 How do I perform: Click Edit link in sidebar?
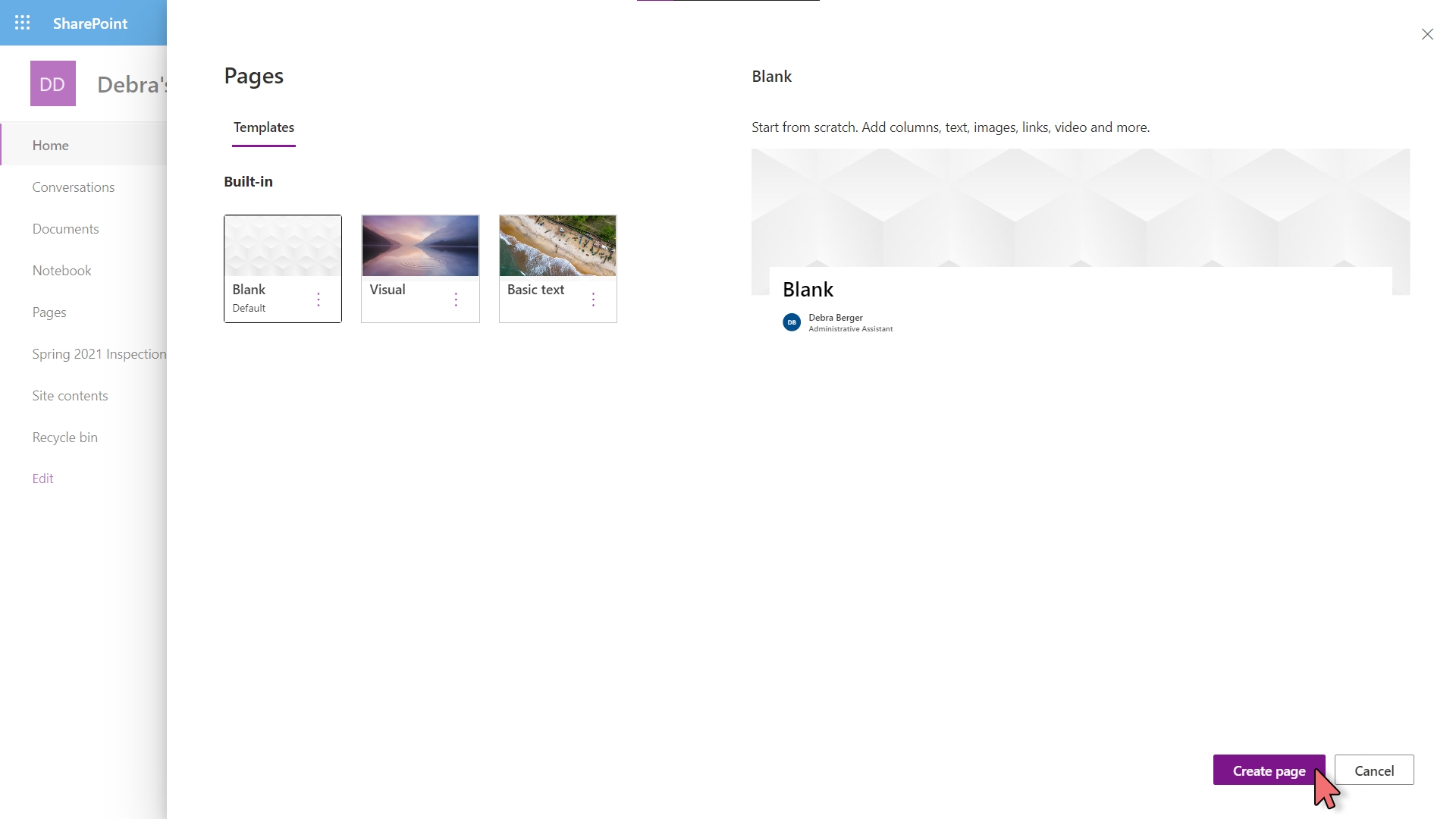42,477
